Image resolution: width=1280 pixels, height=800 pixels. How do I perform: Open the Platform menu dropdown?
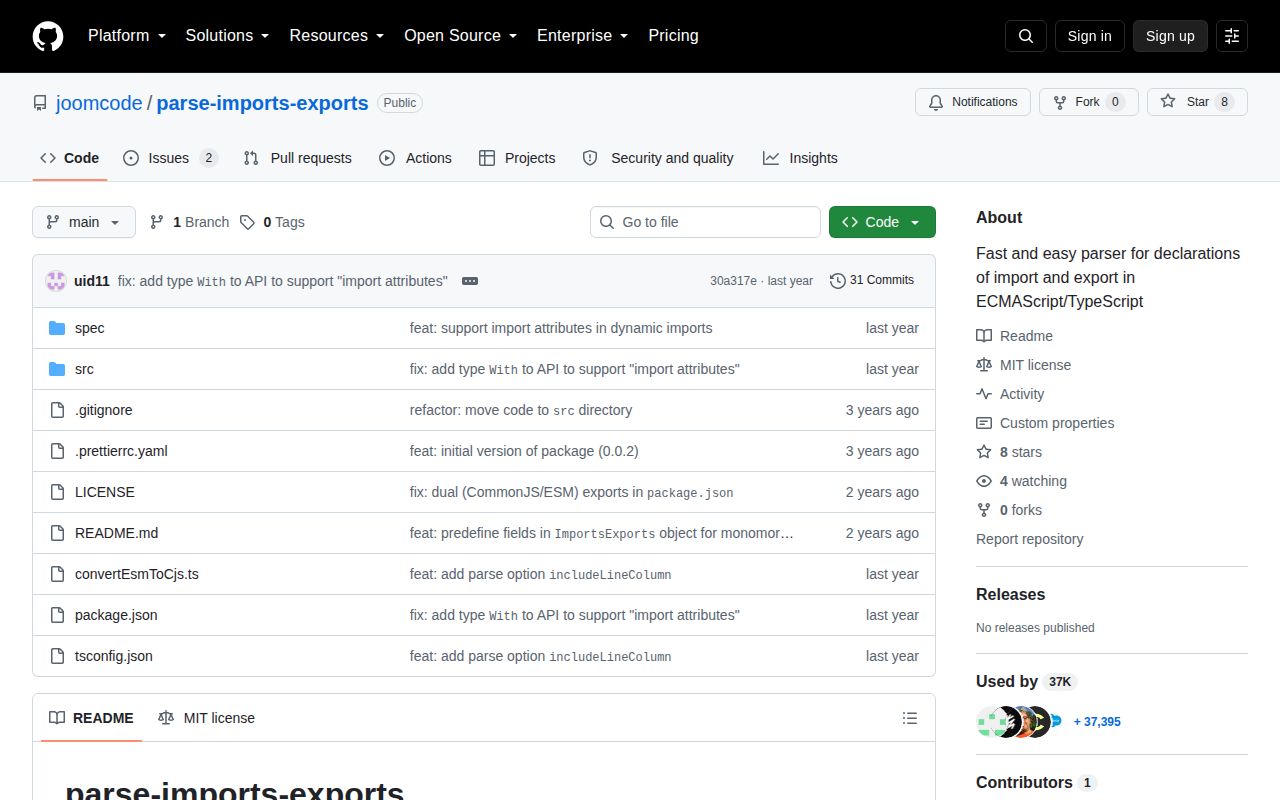click(x=127, y=36)
